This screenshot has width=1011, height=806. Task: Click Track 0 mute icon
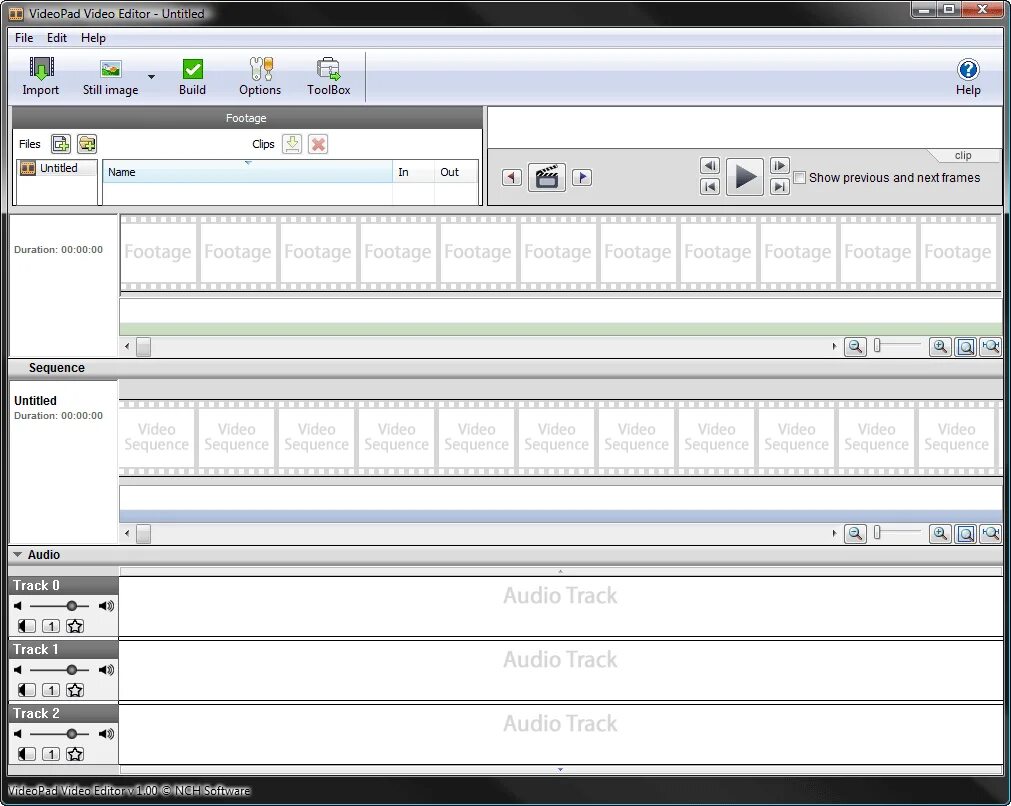pos(26,625)
